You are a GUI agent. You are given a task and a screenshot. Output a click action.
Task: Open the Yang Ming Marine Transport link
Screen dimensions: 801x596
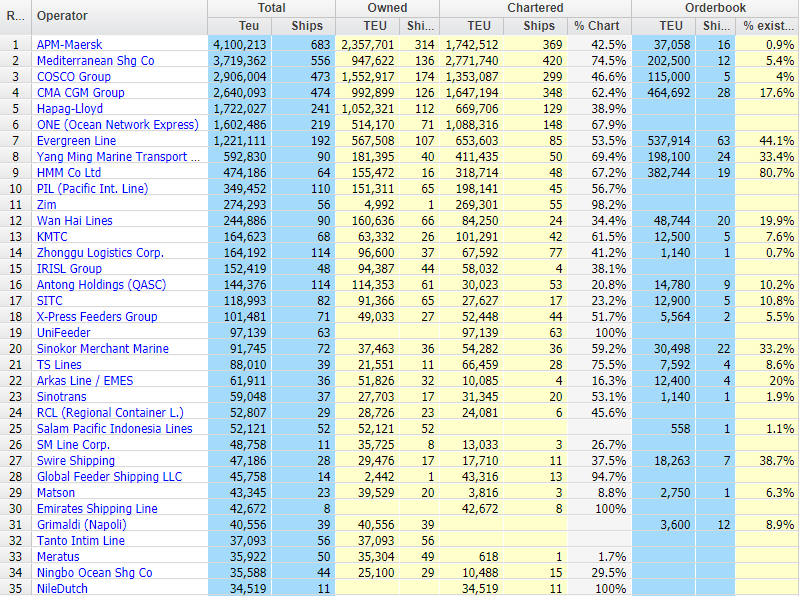click(x=119, y=157)
